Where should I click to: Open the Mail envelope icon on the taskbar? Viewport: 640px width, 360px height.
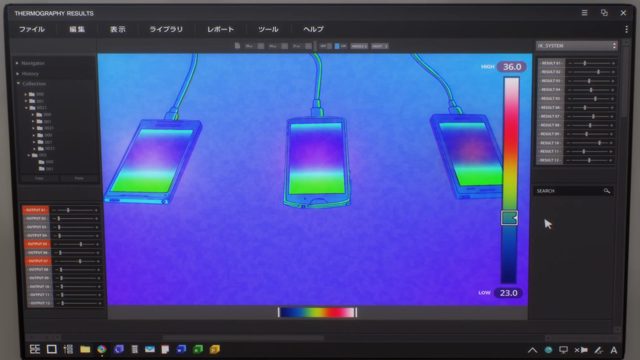(150, 349)
